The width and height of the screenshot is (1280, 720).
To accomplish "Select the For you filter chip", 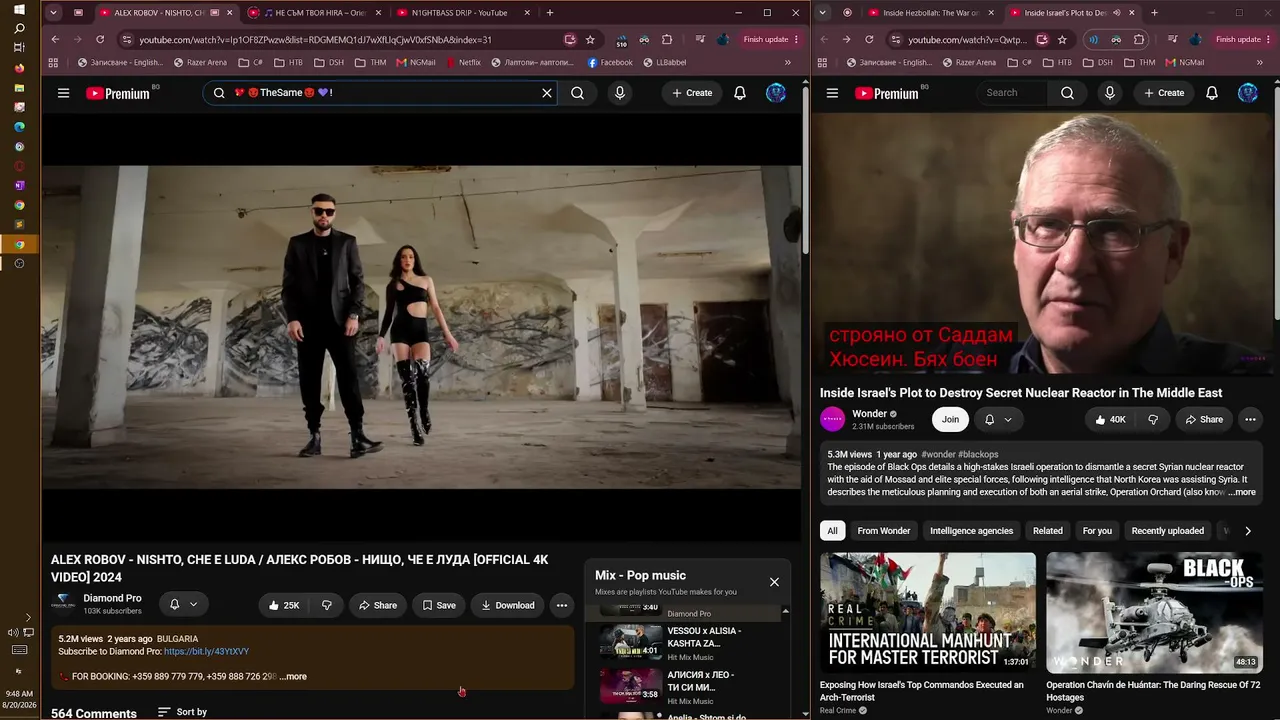I will [1097, 531].
